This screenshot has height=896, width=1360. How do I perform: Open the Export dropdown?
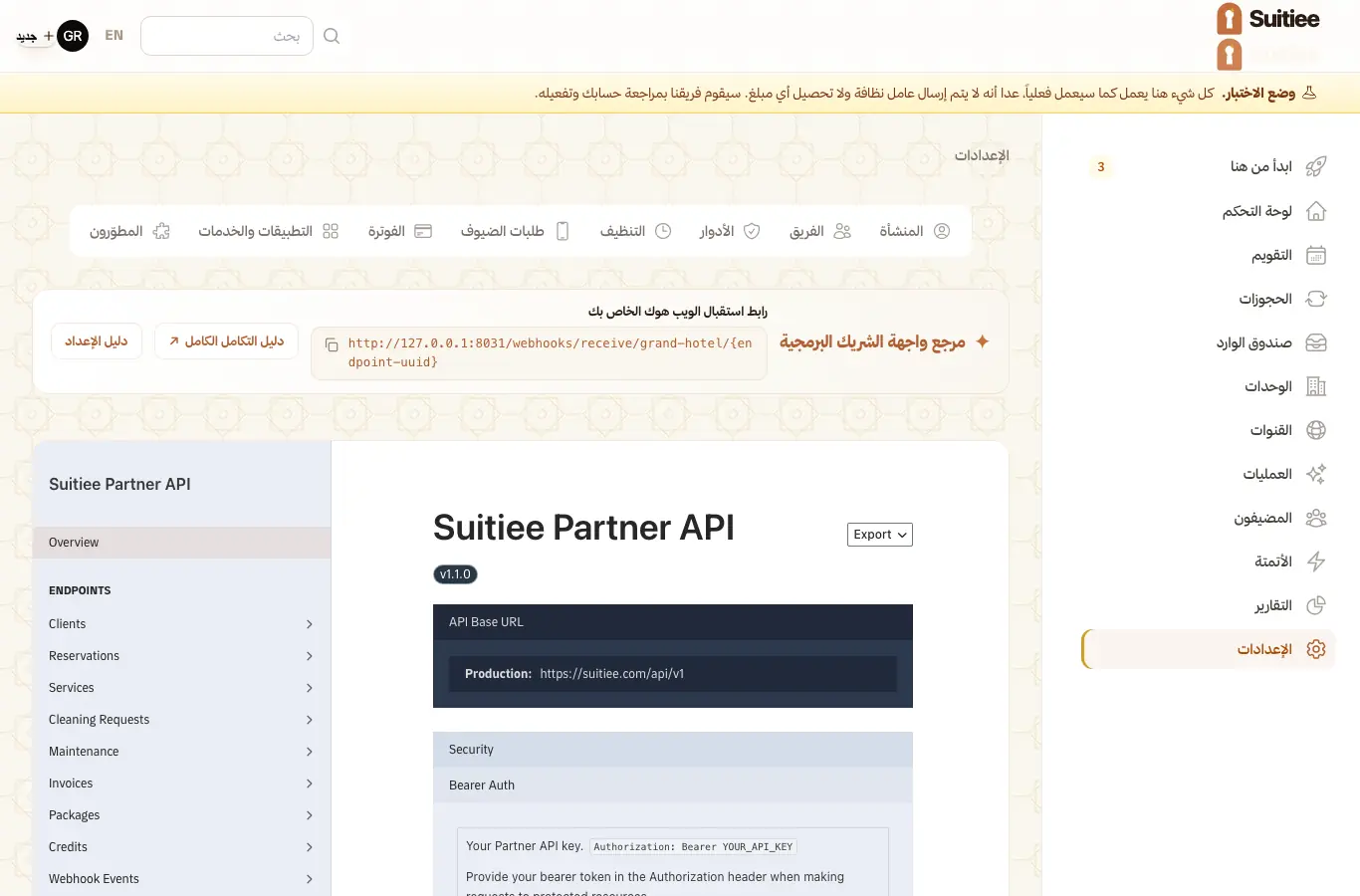coord(880,535)
